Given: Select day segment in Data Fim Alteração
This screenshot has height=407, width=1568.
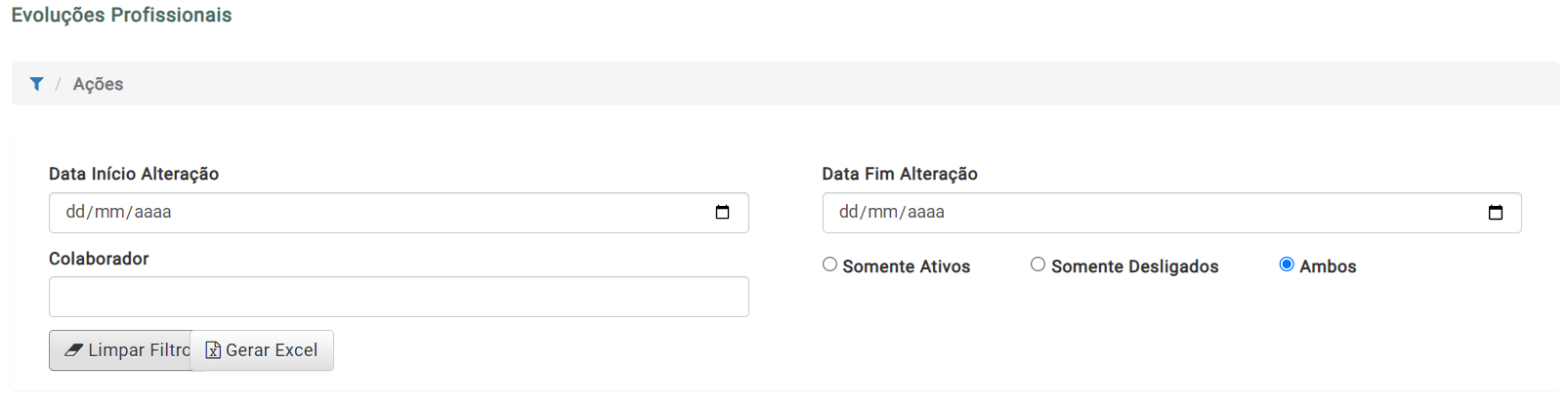Looking at the screenshot, I should tap(849, 212).
